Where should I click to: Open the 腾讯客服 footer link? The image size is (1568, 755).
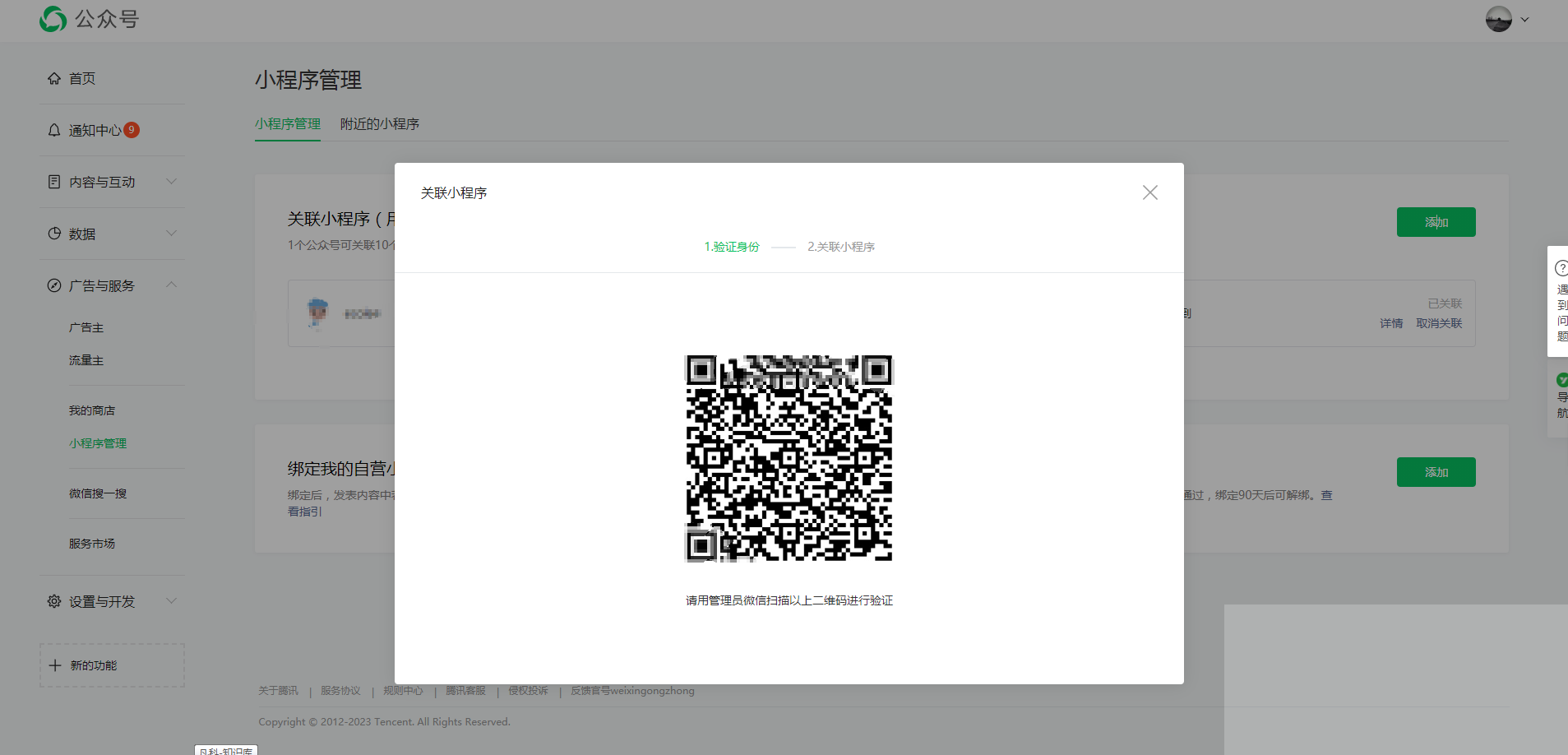click(465, 691)
